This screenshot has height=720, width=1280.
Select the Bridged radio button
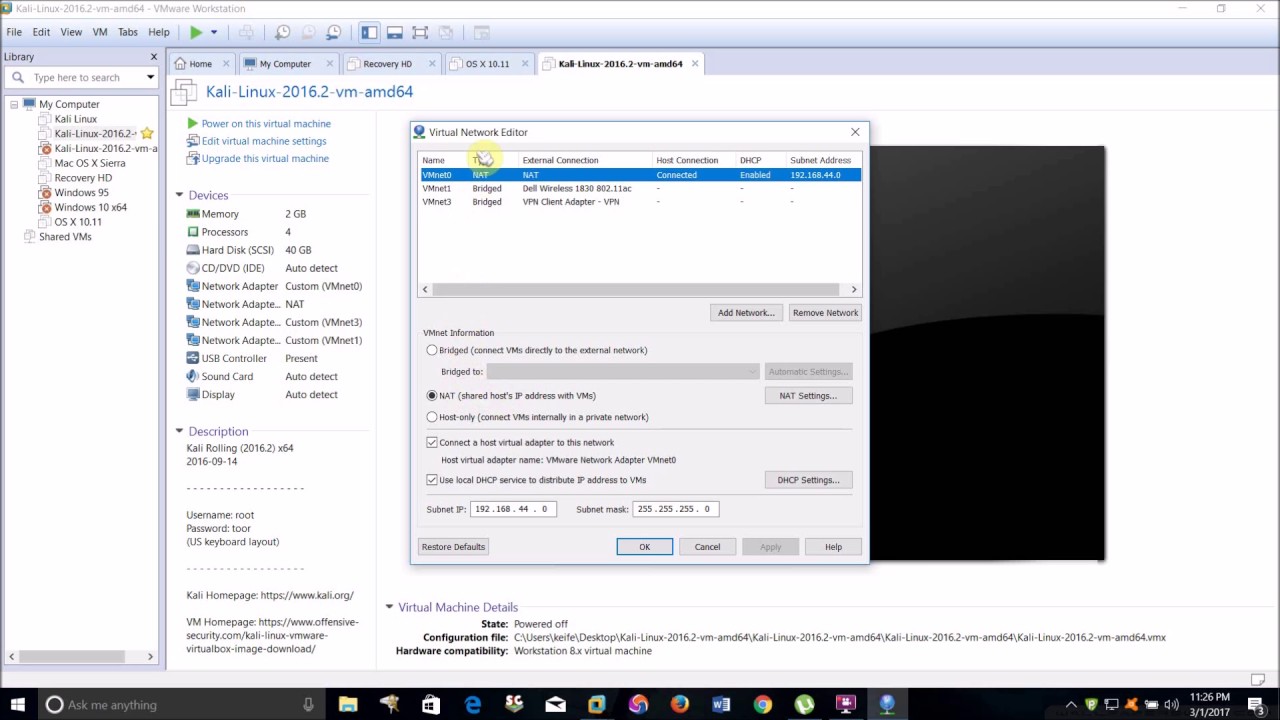tap(432, 350)
